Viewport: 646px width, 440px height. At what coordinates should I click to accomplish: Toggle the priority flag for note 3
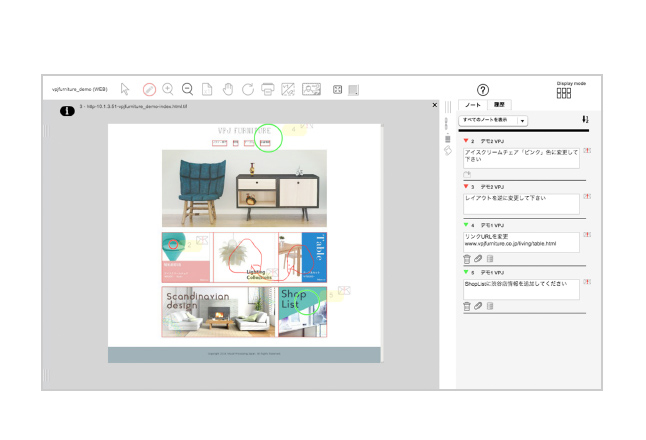(x=587, y=196)
